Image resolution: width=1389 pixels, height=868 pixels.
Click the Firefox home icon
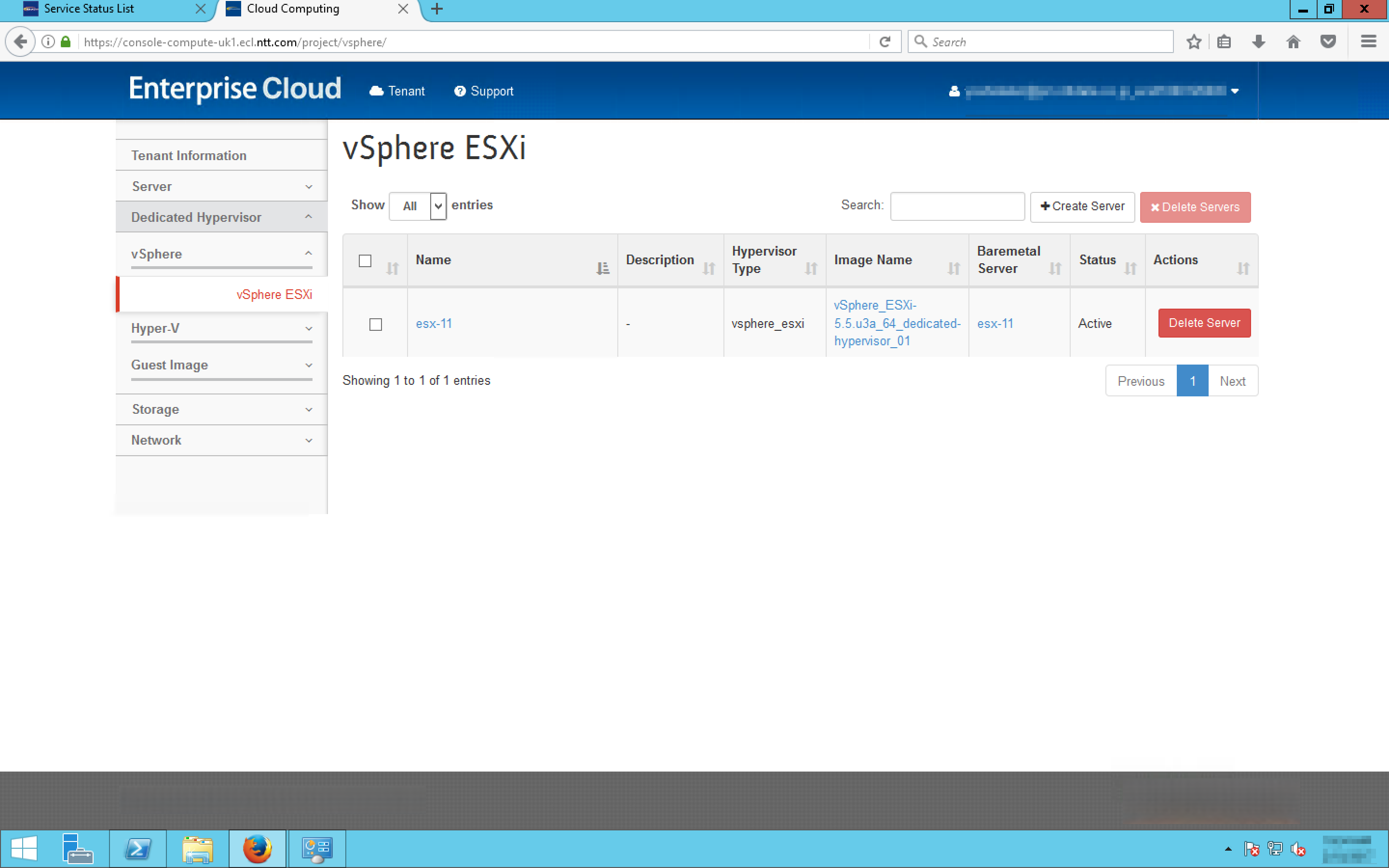pyautogui.click(x=1293, y=42)
